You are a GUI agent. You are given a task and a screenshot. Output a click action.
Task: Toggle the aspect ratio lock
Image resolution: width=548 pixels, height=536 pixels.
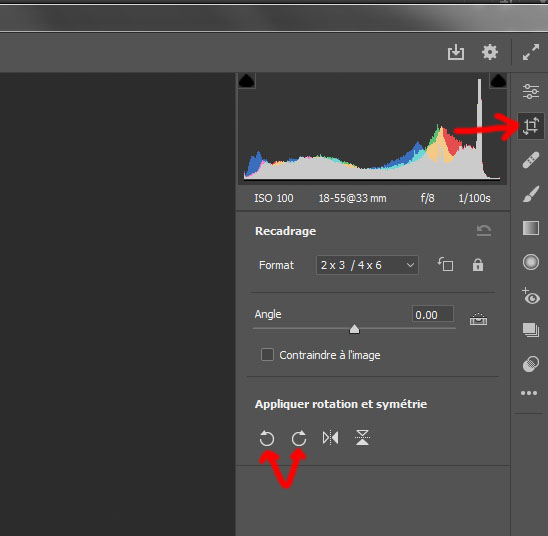point(478,265)
